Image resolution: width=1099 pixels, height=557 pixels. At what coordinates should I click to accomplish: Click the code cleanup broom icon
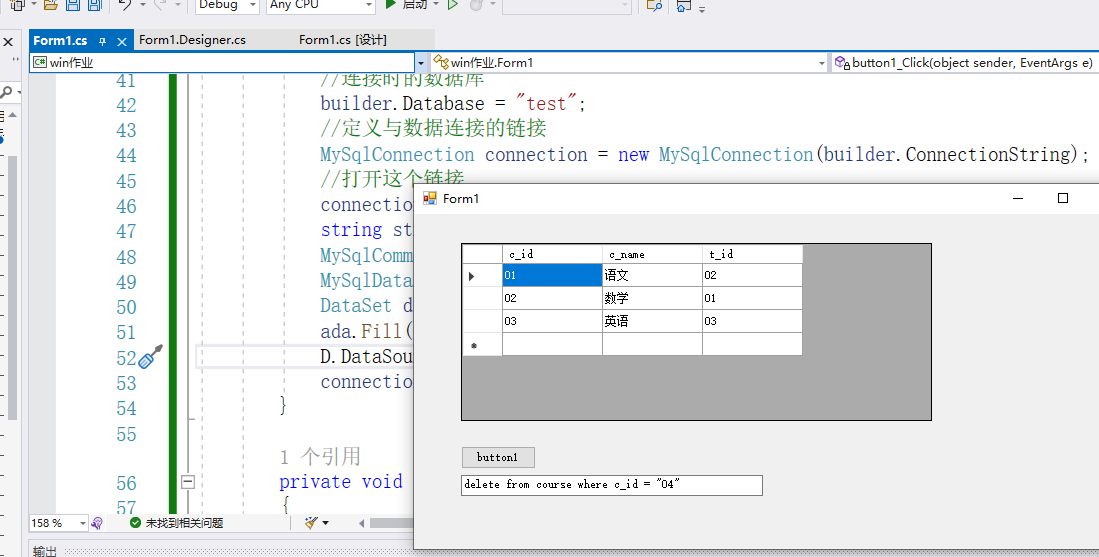pos(312,523)
